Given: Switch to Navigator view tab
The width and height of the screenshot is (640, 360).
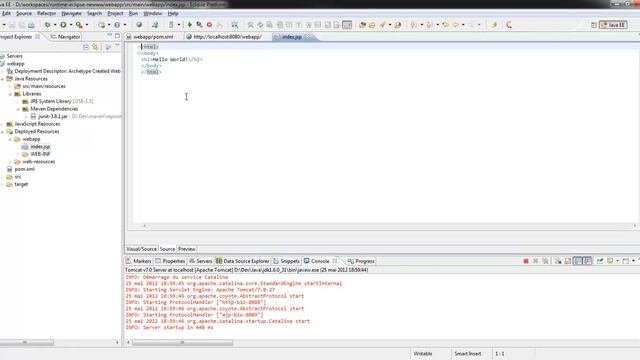Looking at the screenshot, I should (x=65, y=37).
